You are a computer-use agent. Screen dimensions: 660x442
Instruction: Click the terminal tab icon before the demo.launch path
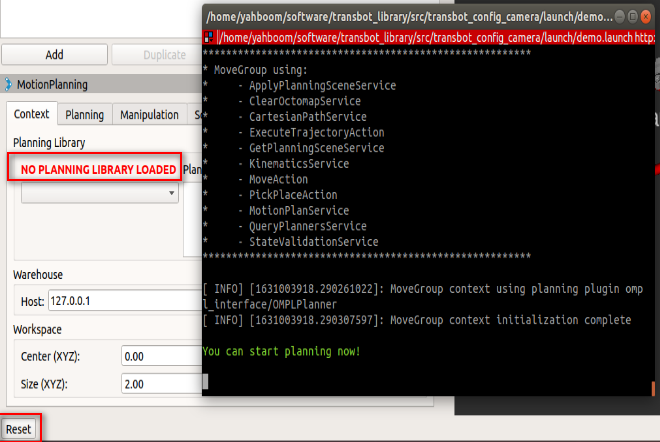pyautogui.click(x=209, y=37)
